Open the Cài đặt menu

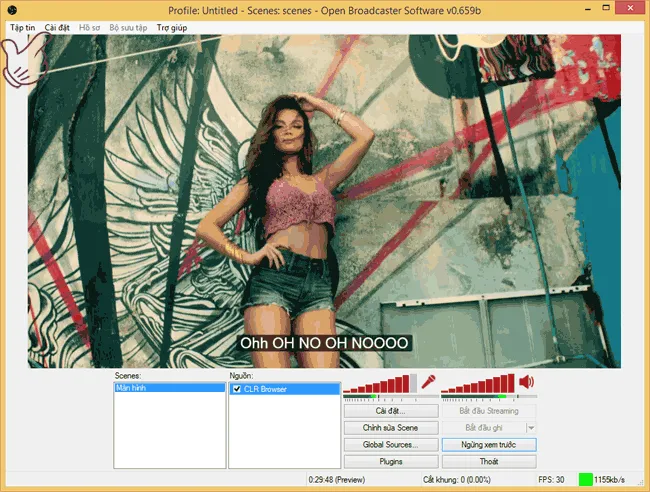click(x=57, y=27)
